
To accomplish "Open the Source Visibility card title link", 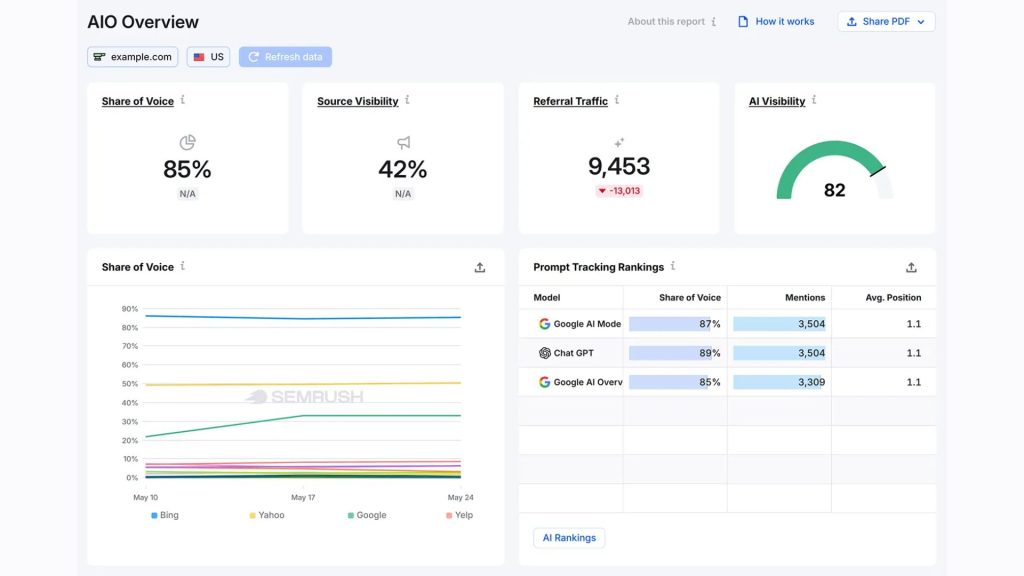I will pos(358,101).
